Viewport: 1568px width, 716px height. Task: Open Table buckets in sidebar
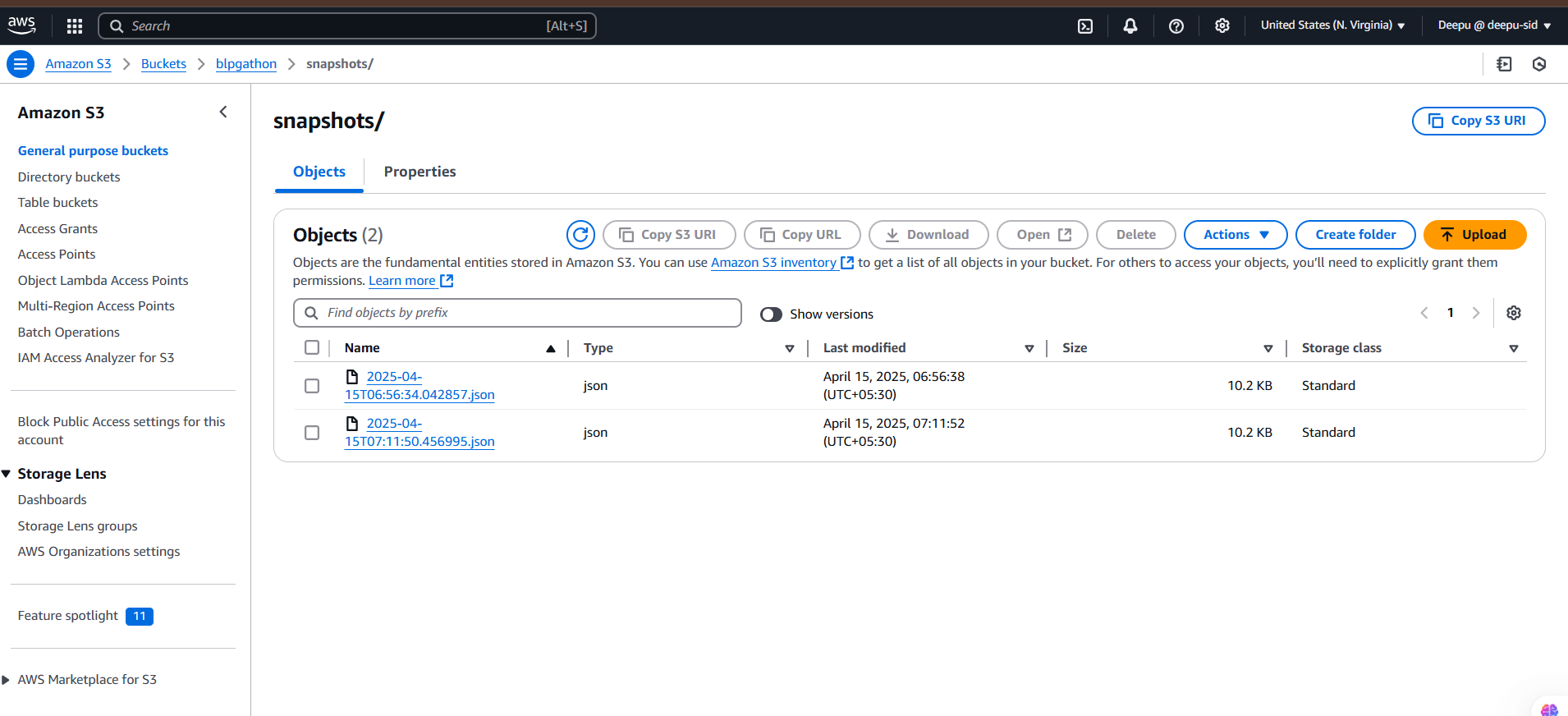(x=57, y=203)
